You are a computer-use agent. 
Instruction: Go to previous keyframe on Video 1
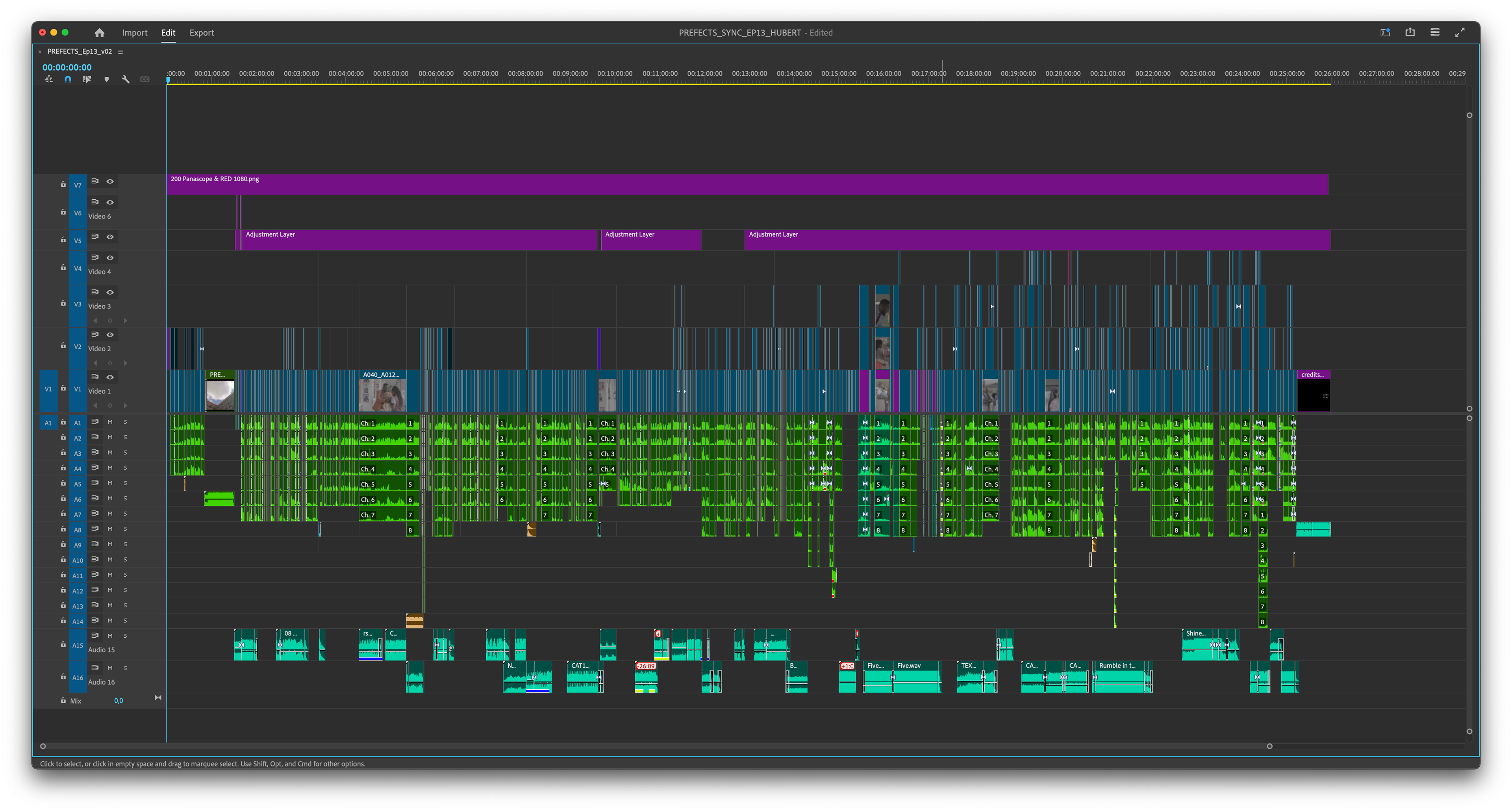[x=95, y=405]
